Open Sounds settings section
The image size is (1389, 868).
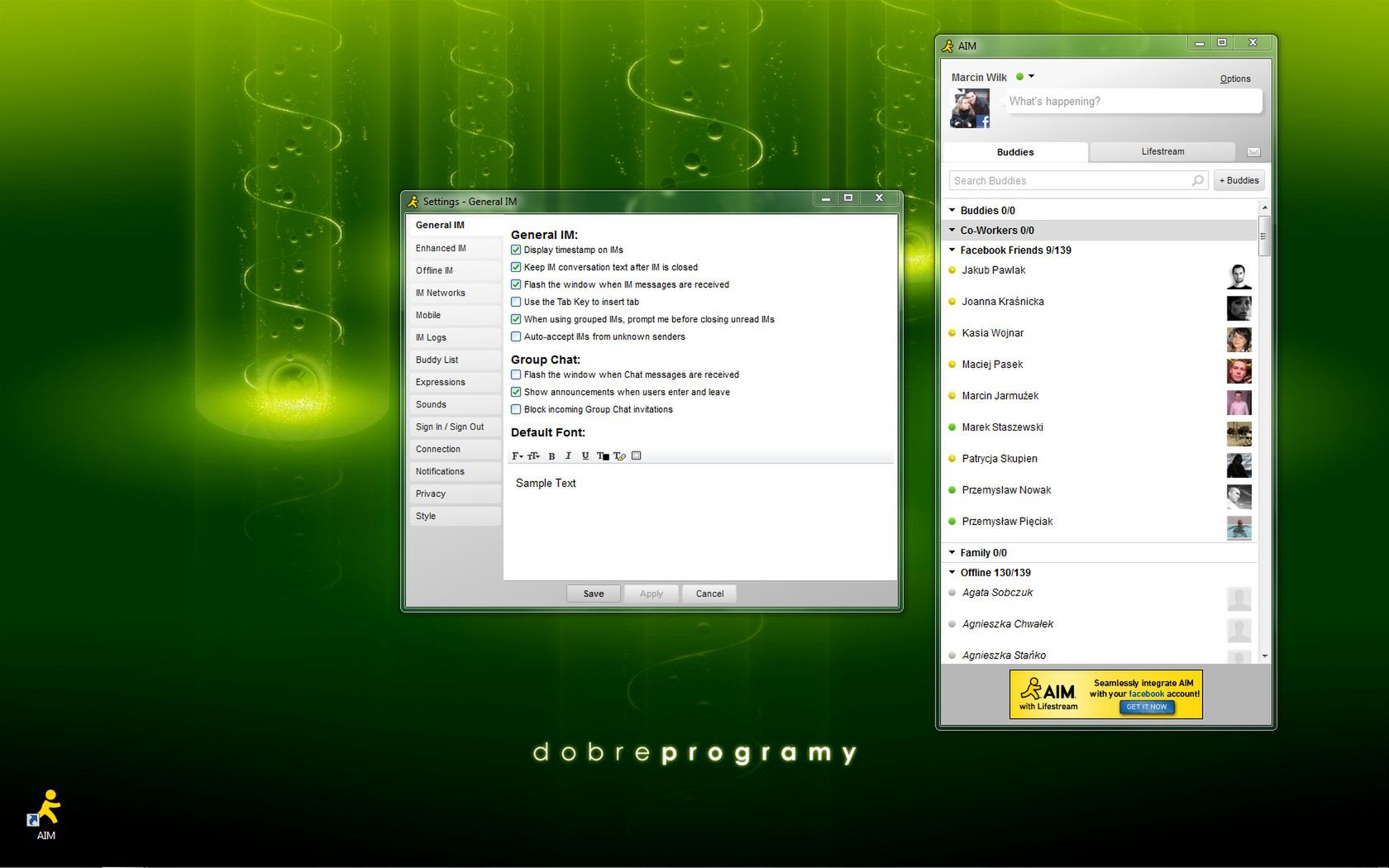click(455, 404)
